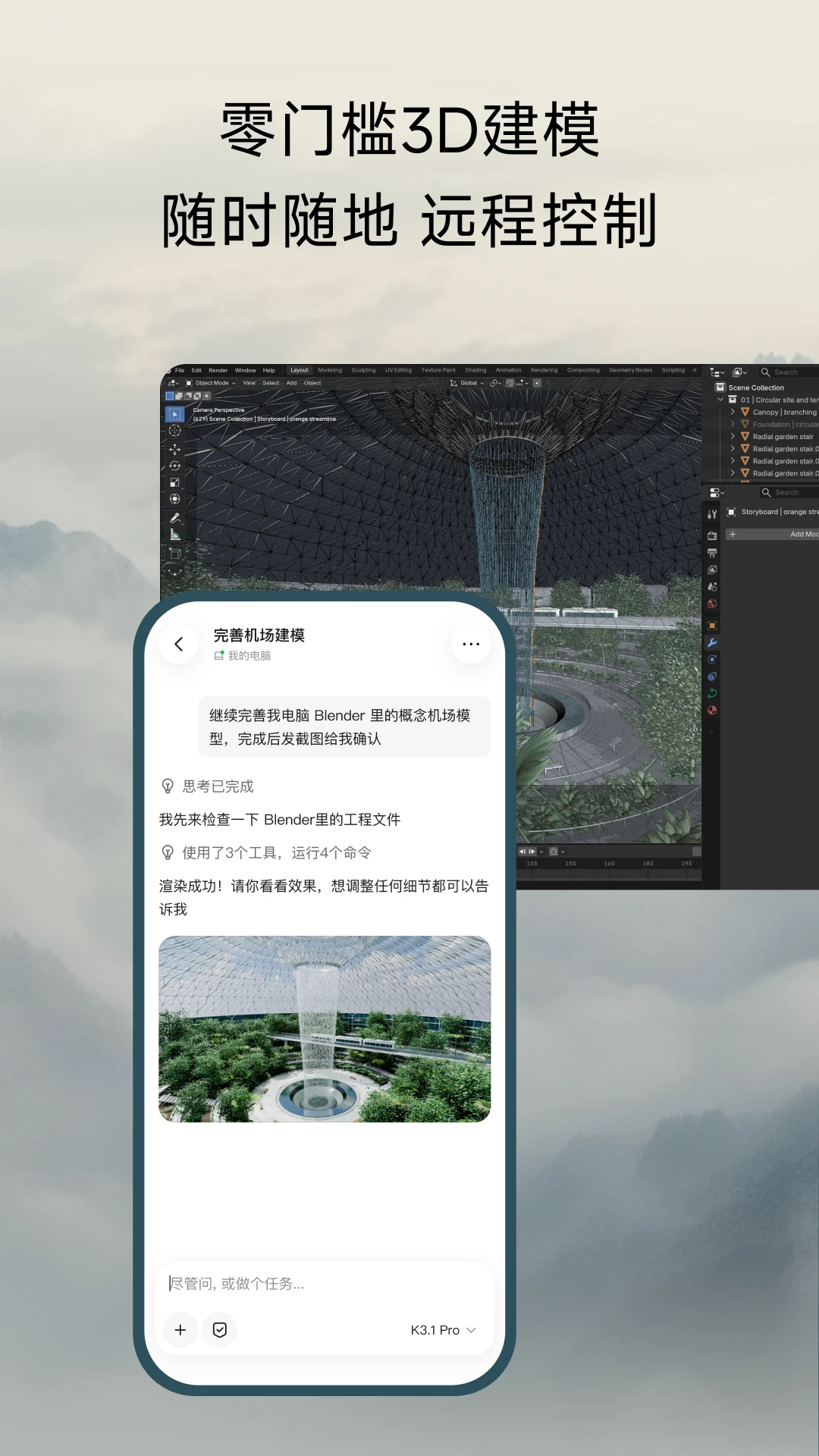
Task: Toggle proportional editing in Blender header
Action: coord(537,383)
